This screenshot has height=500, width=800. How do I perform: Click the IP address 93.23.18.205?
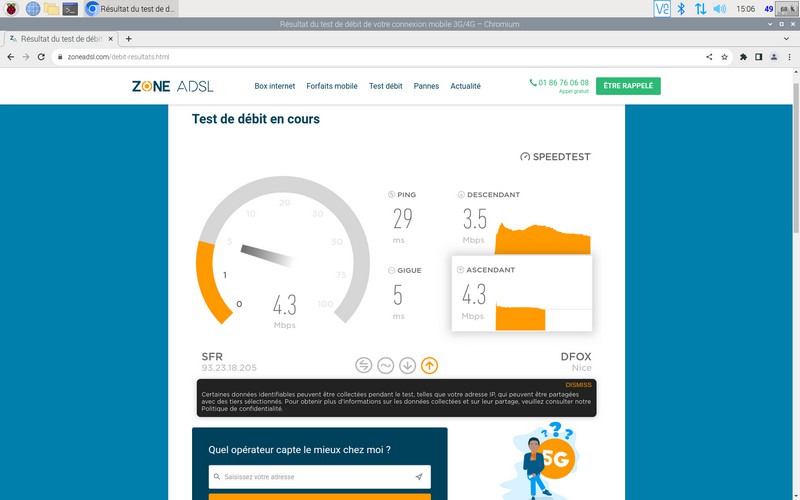coord(229,368)
